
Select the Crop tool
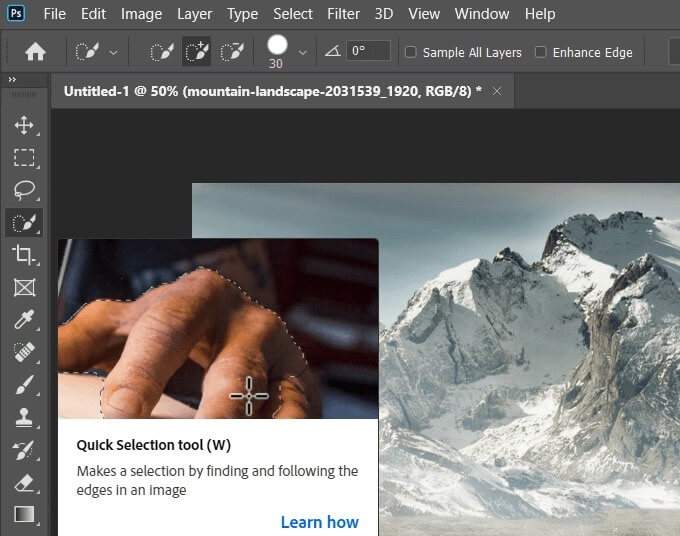[x=24, y=255]
